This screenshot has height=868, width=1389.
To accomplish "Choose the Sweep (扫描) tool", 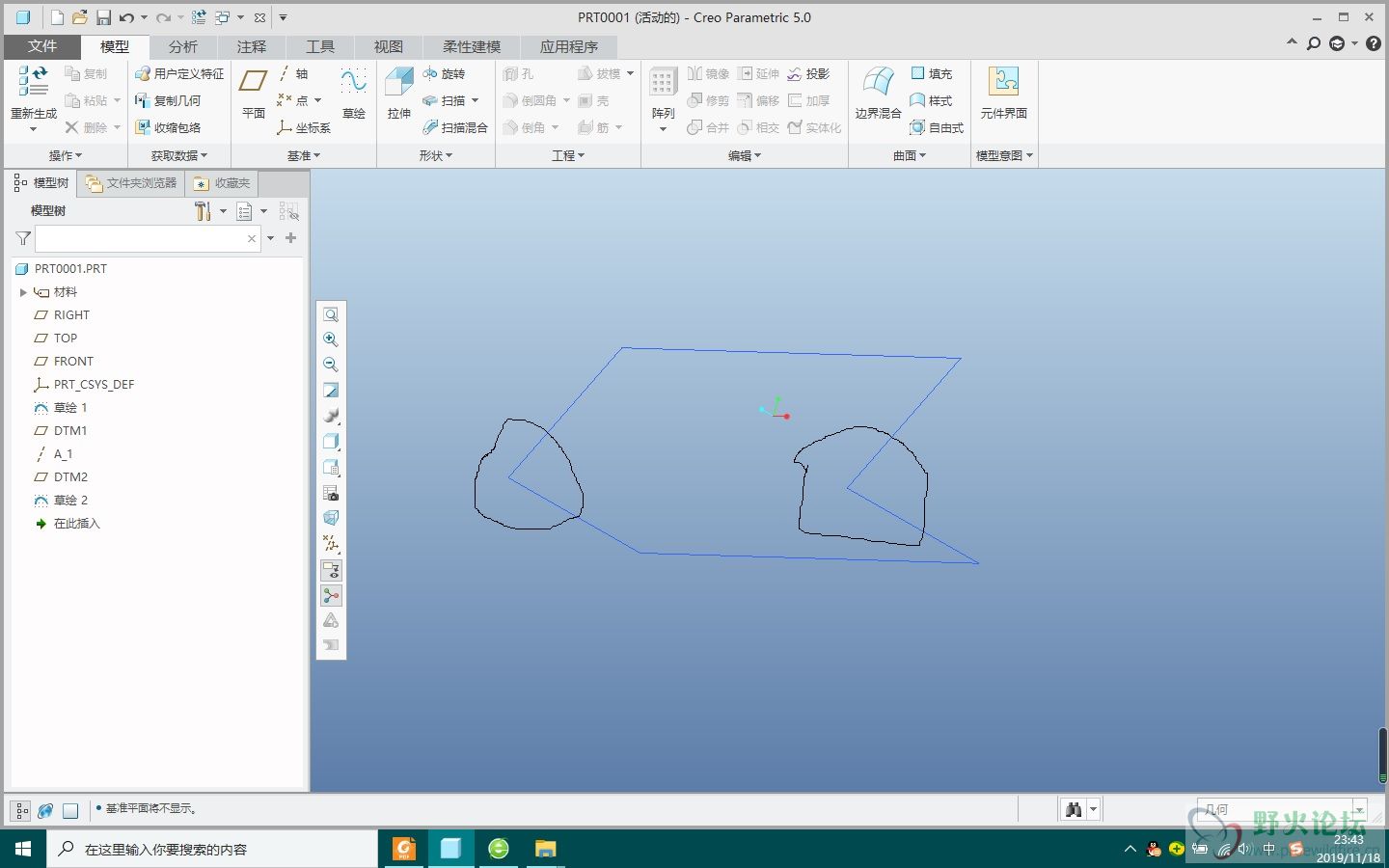I will tap(444, 100).
